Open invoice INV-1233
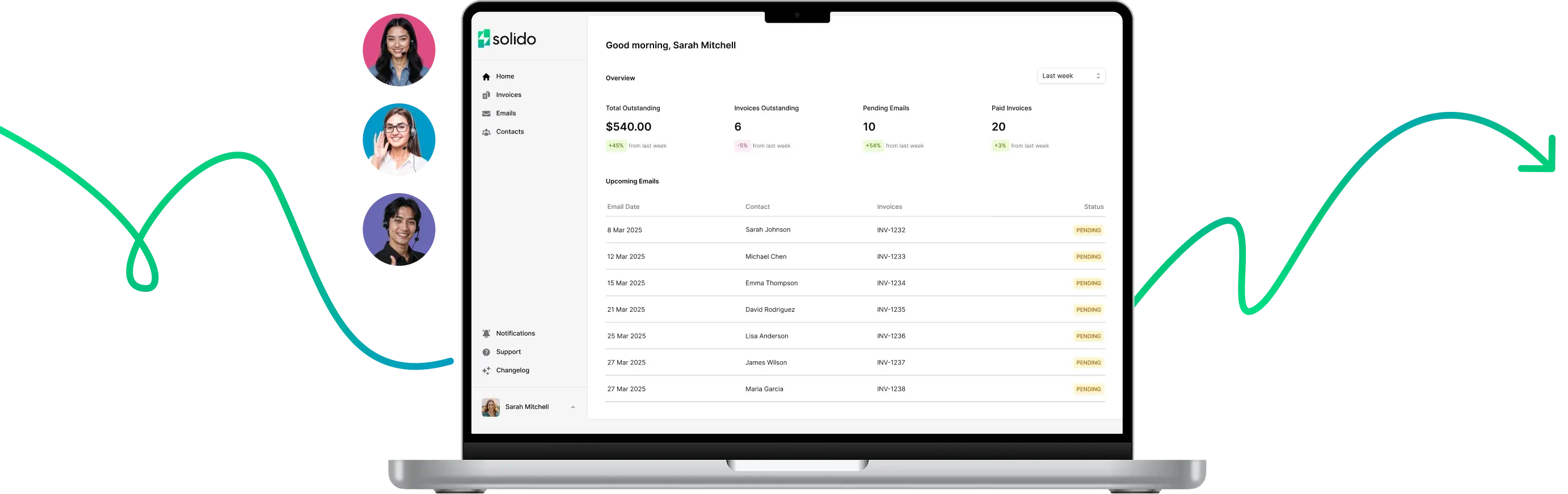1568x494 pixels. coord(891,257)
